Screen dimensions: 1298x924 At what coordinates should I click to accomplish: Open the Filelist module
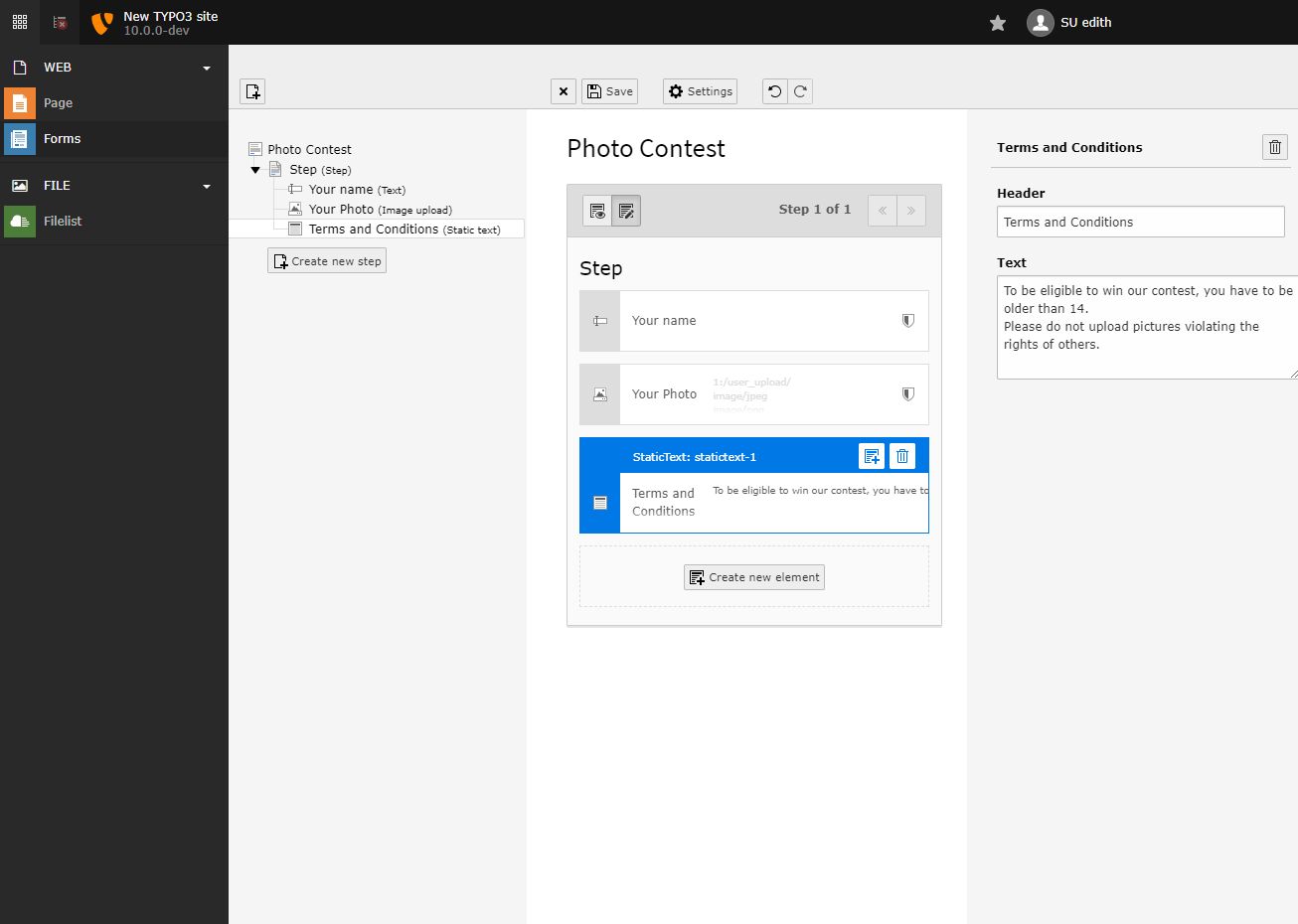click(63, 221)
